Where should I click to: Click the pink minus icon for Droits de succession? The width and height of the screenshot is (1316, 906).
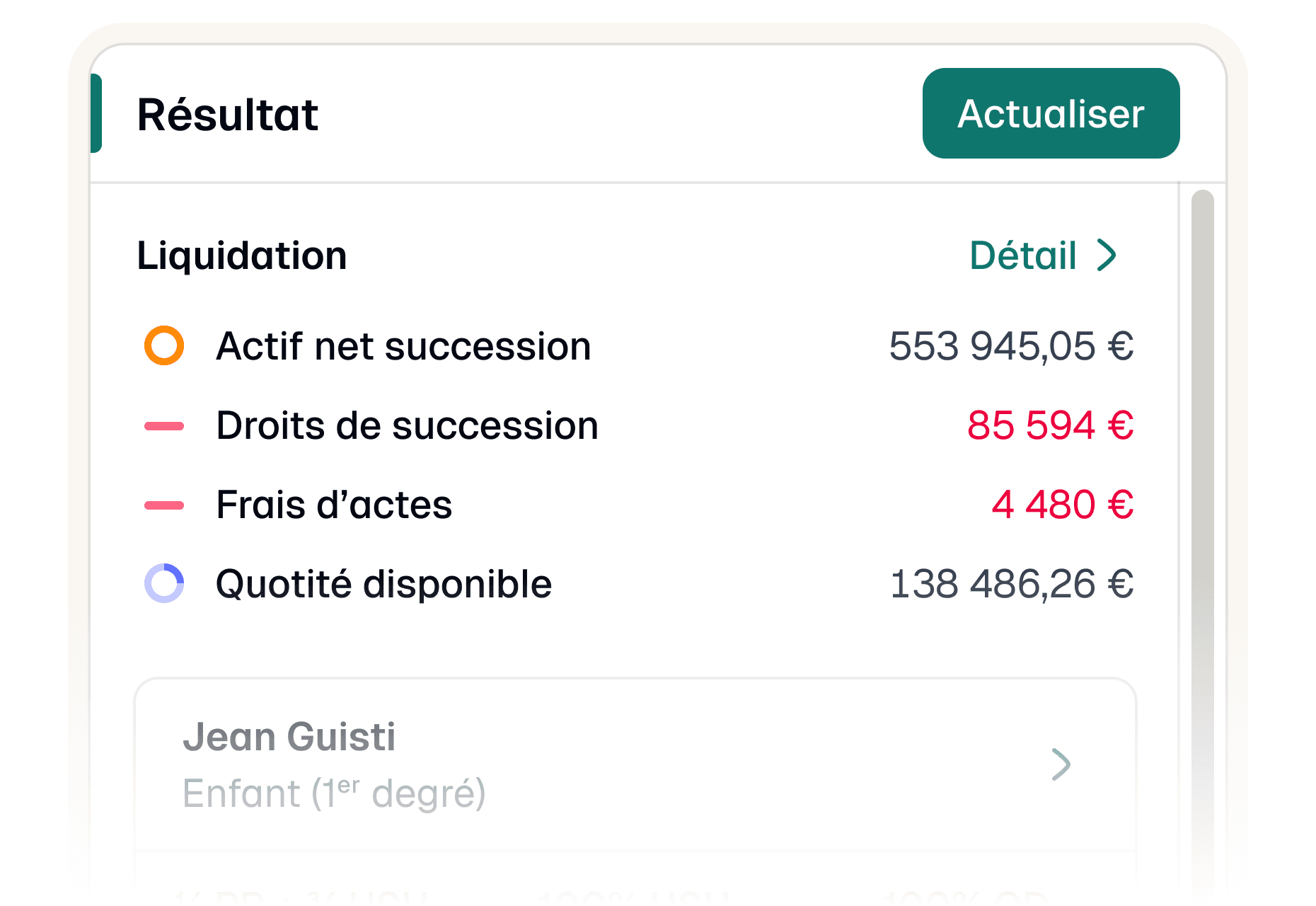pyautogui.click(x=164, y=426)
